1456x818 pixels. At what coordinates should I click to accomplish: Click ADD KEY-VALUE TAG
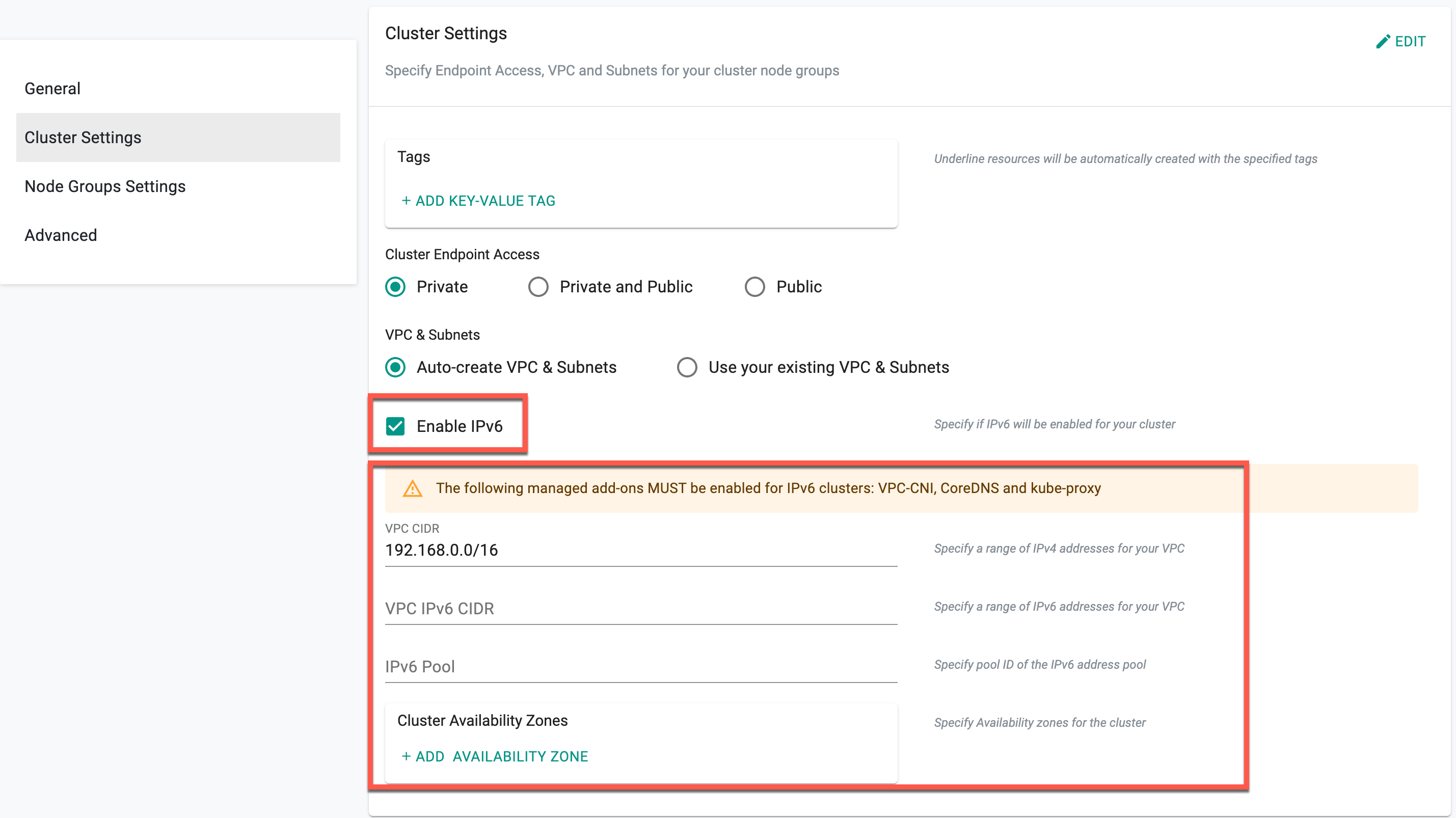[x=478, y=201]
